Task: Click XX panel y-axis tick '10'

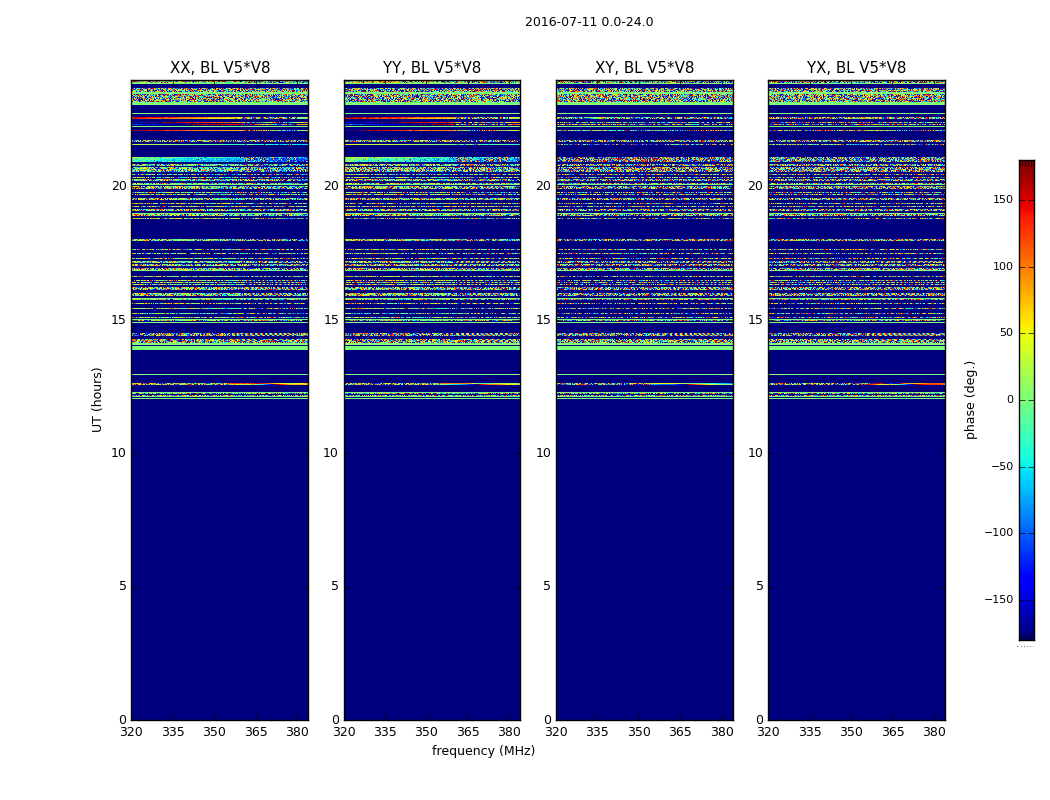Action: pyautogui.click(x=119, y=453)
